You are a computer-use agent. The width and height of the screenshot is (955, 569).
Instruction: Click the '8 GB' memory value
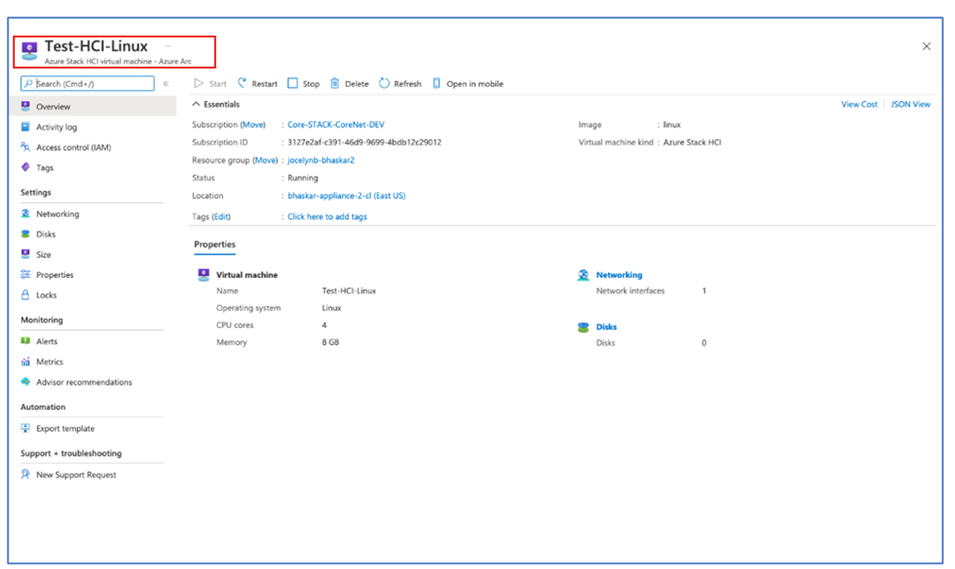pos(330,342)
